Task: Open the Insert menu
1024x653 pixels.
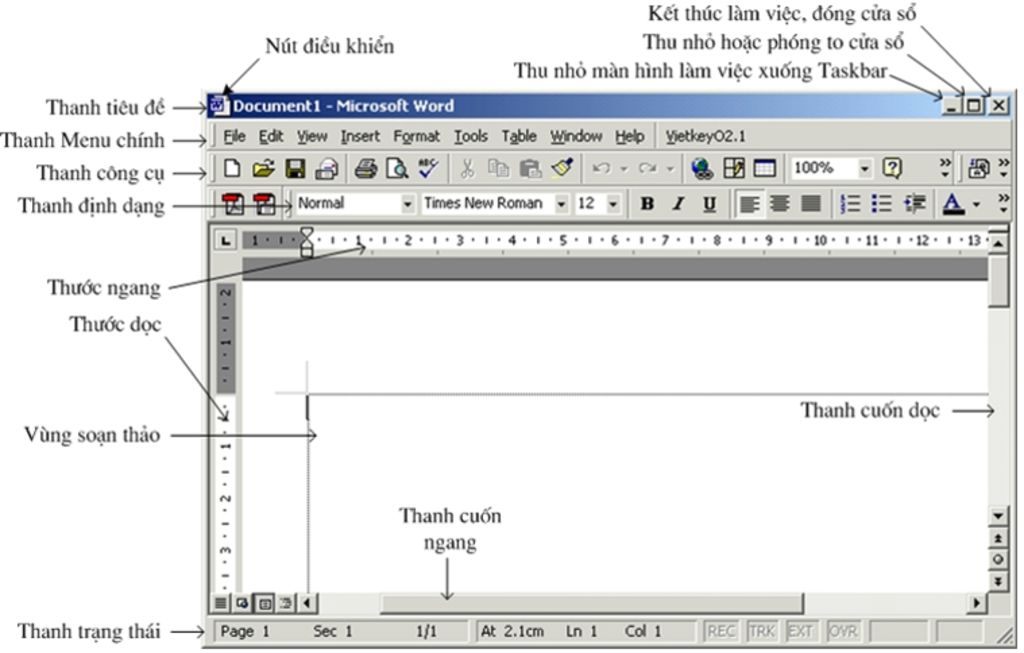Action: [360, 136]
